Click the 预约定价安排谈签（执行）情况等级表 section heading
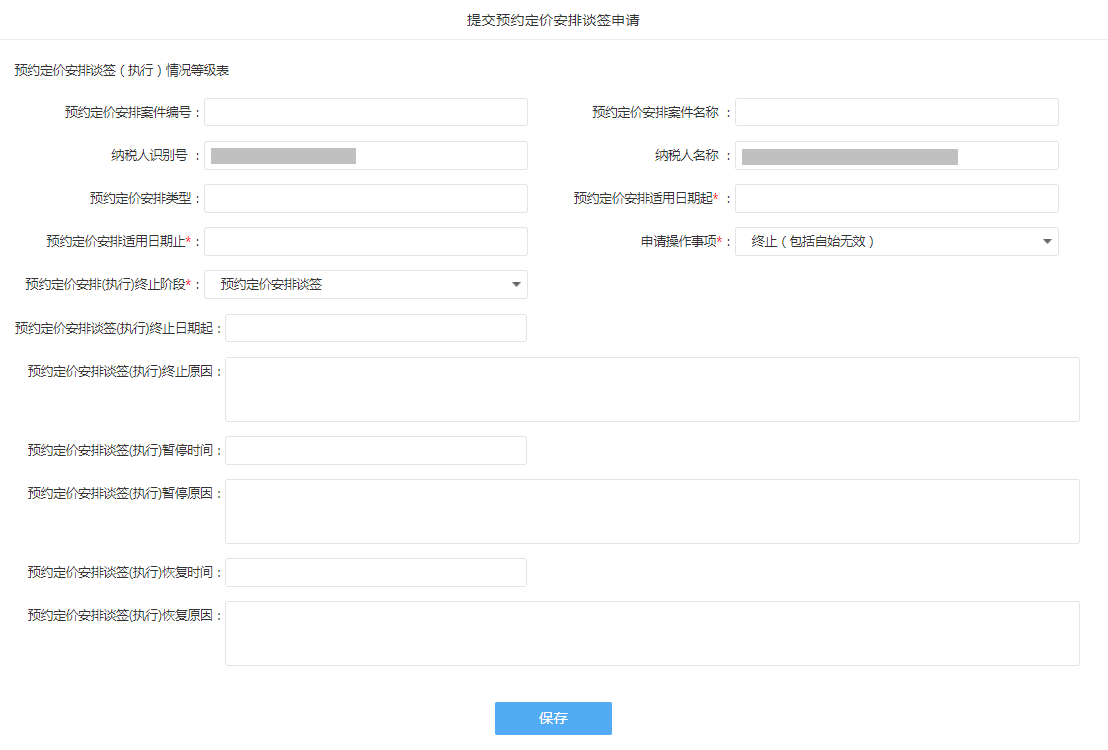Image resolution: width=1108 pixels, height=750 pixels. click(x=122, y=71)
